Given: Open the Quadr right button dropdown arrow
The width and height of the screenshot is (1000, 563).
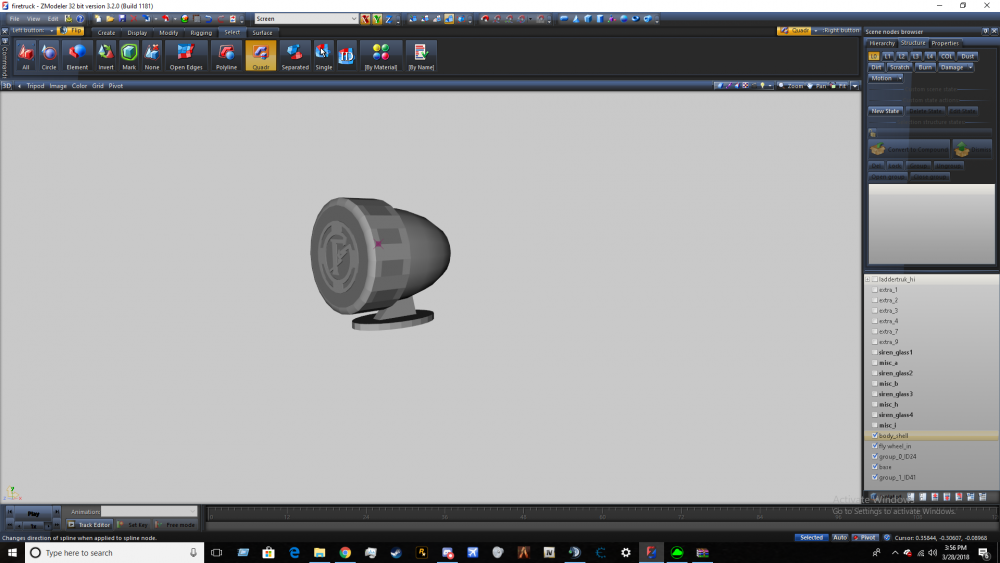Looking at the screenshot, I should [x=816, y=31].
